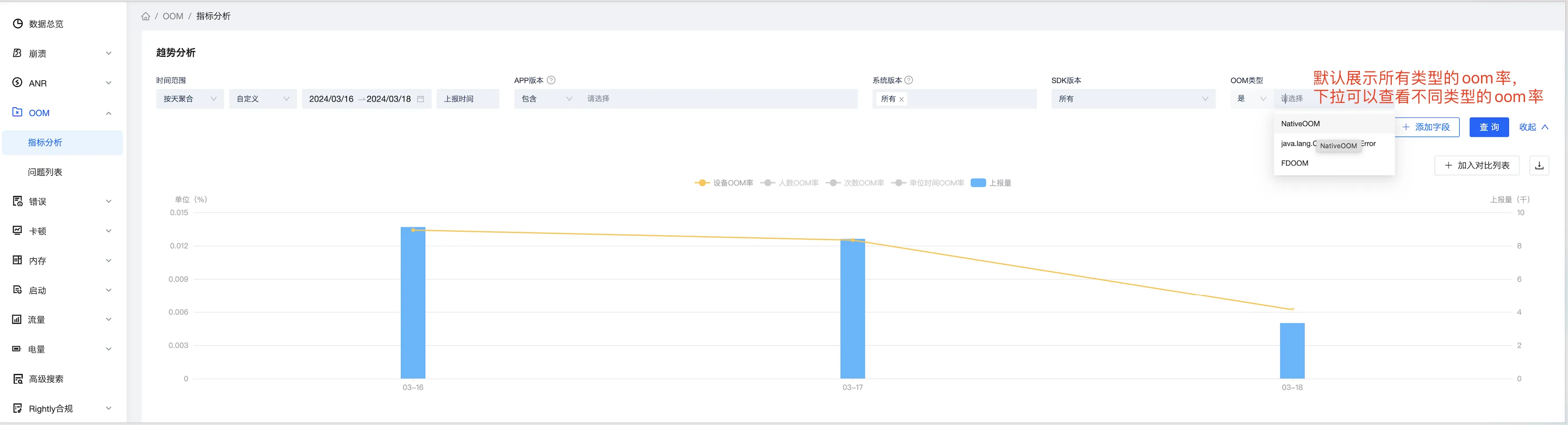Screen dimensions: 1568x425
Task: Open the 数据总览 dashboard icon
Action: (18, 24)
